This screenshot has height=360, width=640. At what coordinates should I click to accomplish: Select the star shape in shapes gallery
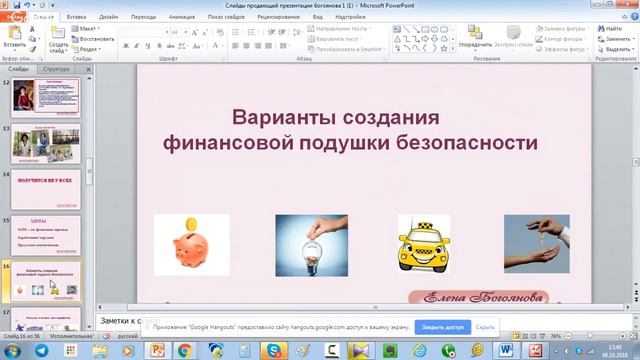coord(444,49)
